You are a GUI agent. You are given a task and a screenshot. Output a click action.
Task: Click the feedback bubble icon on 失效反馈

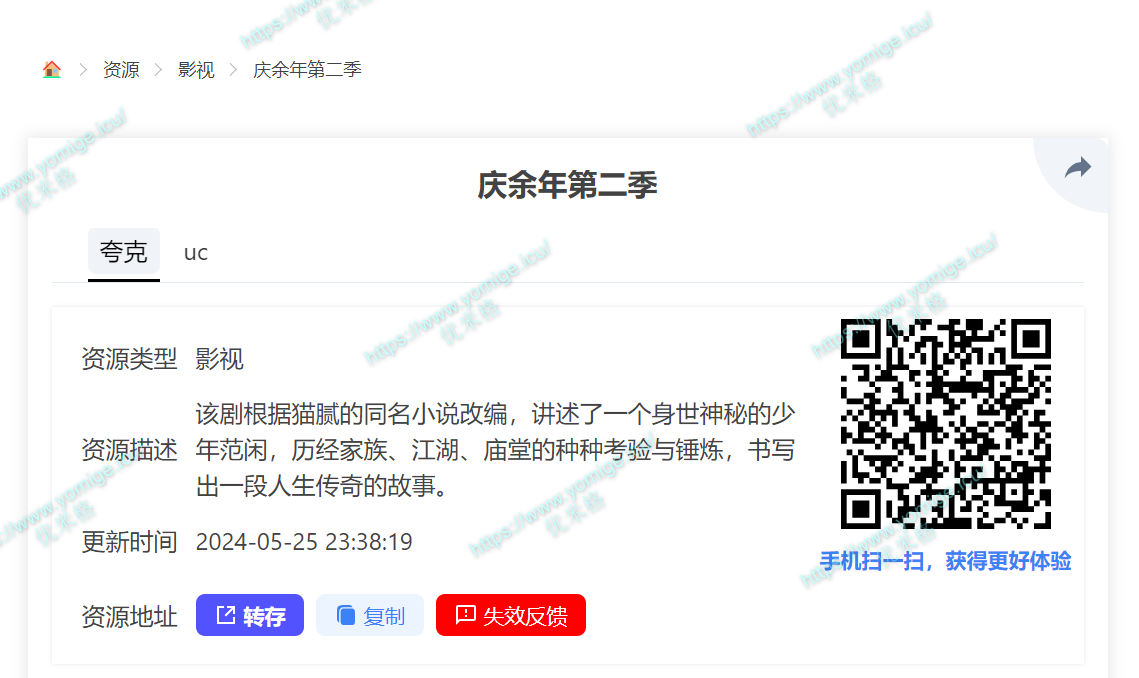click(465, 615)
